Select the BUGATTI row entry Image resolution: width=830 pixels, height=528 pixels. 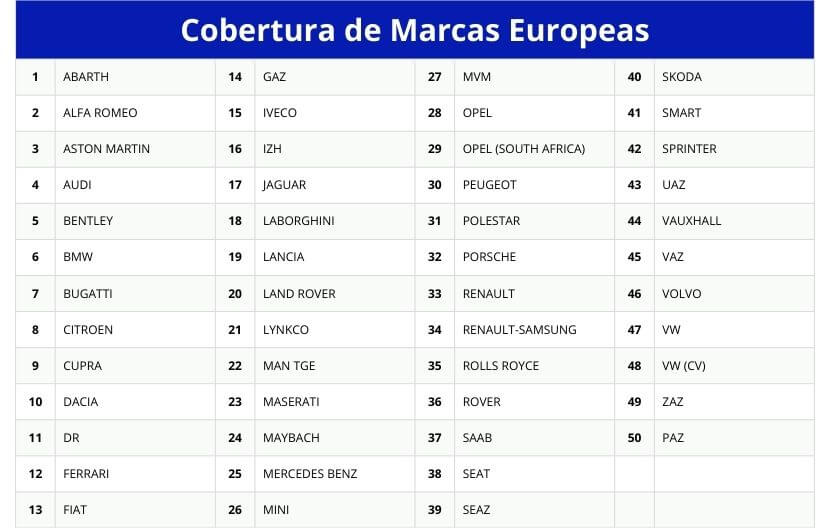(88, 294)
